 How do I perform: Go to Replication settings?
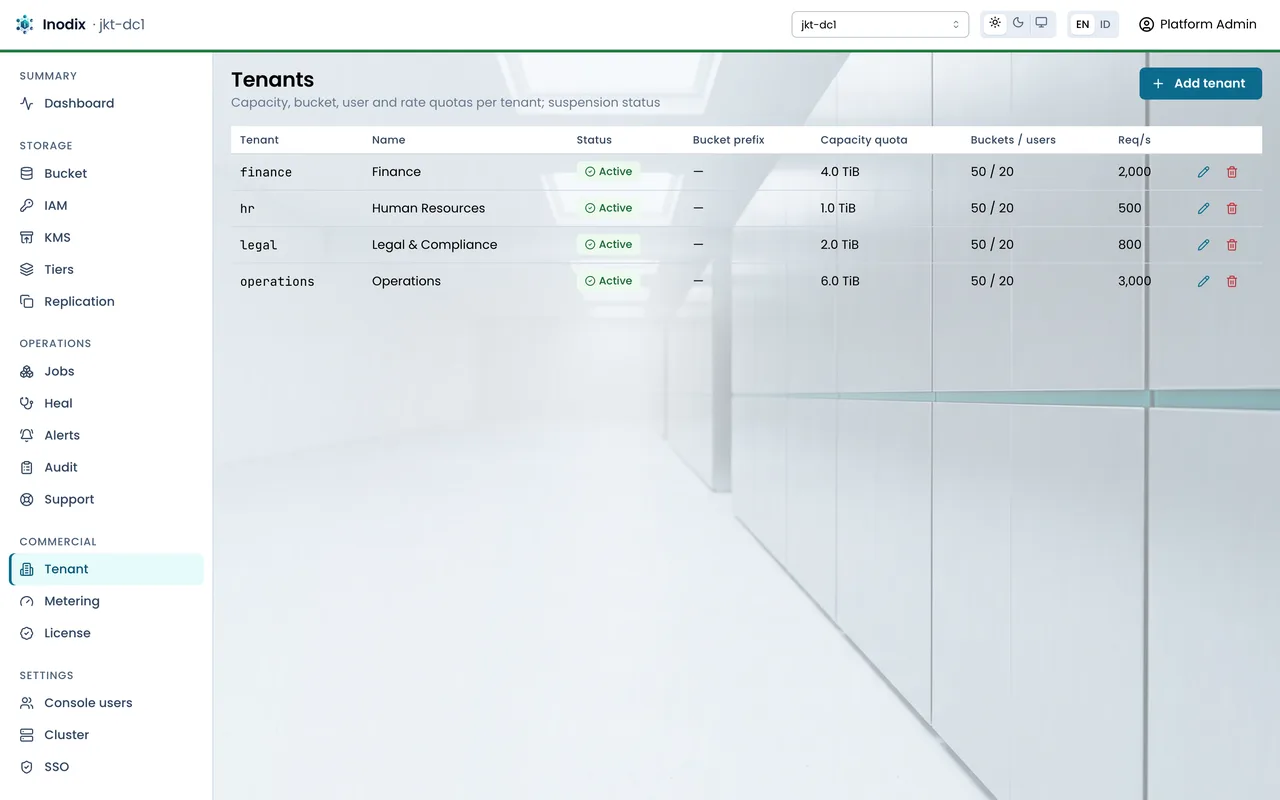[106, 301]
